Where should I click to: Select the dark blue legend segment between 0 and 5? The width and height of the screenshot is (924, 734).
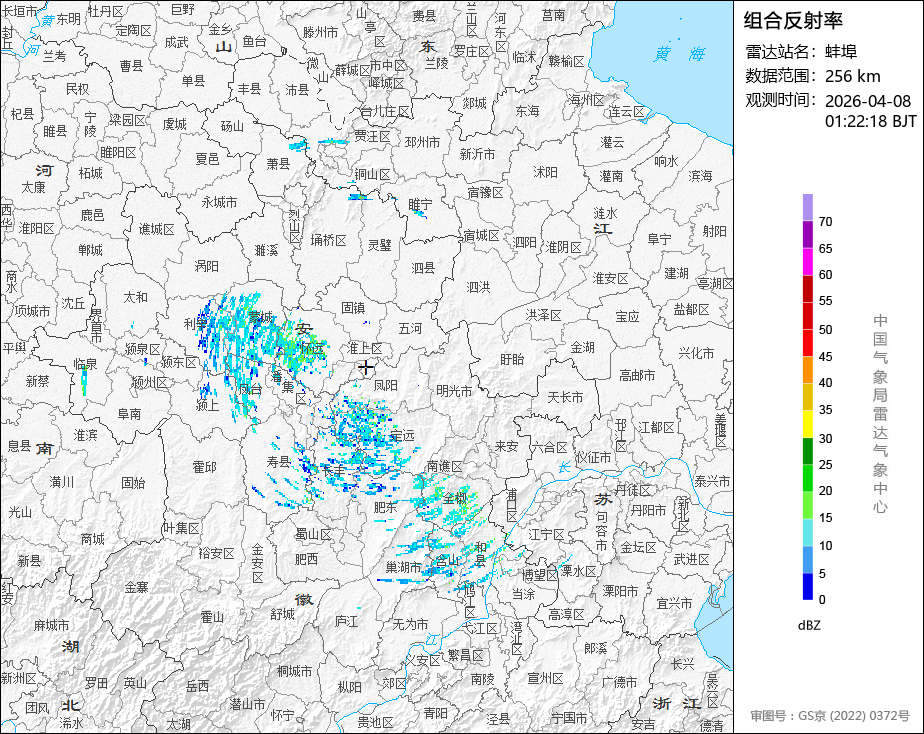click(x=808, y=587)
